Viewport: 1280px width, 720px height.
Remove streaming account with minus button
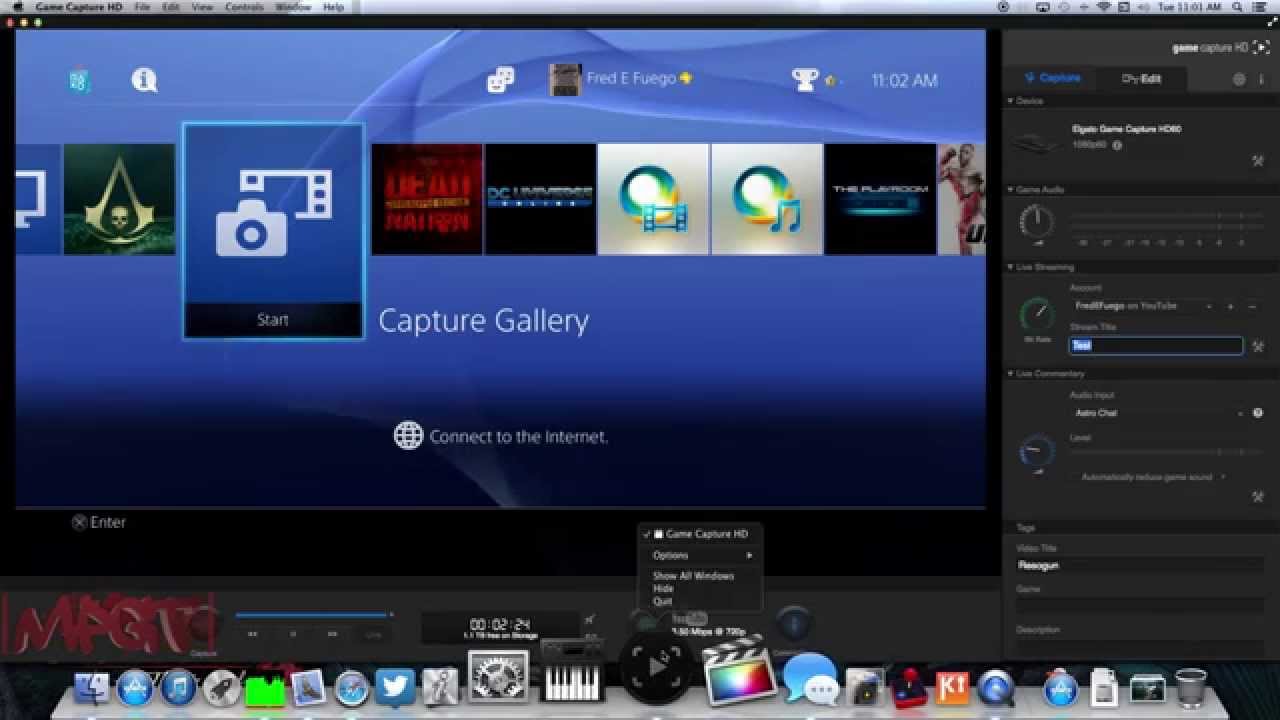[1251, 306]
